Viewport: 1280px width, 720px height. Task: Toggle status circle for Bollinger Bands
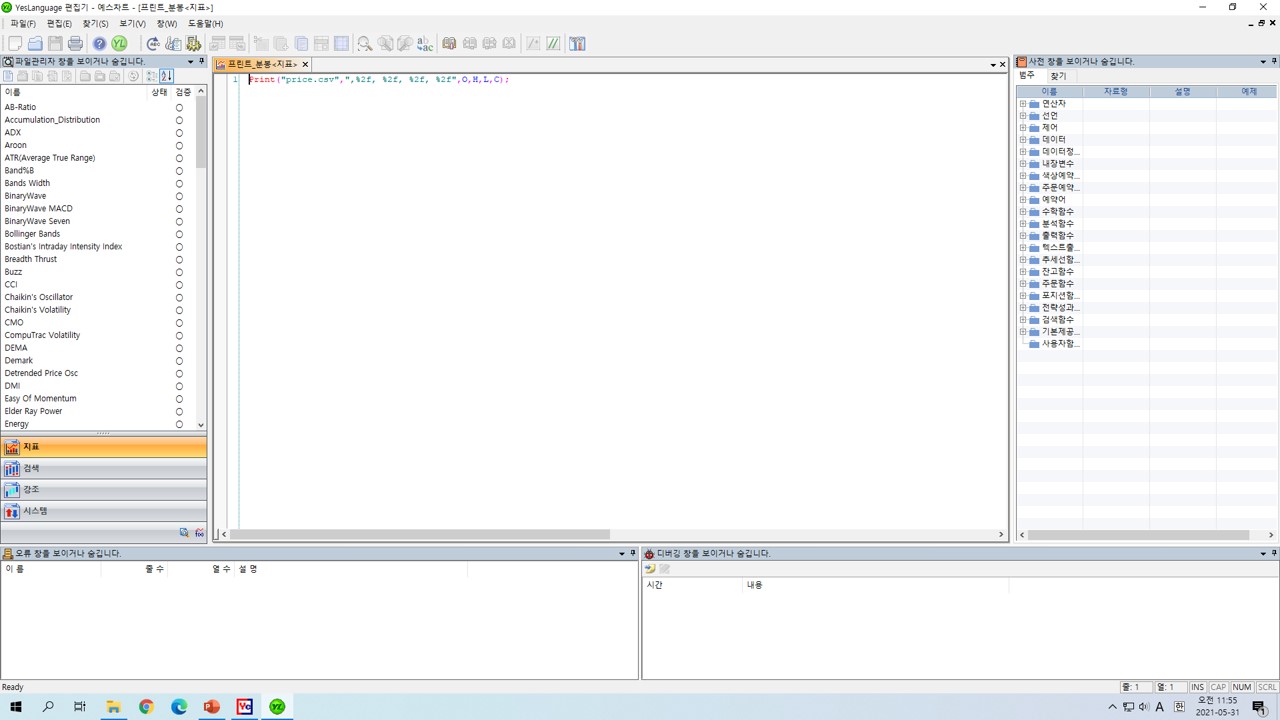179,234
